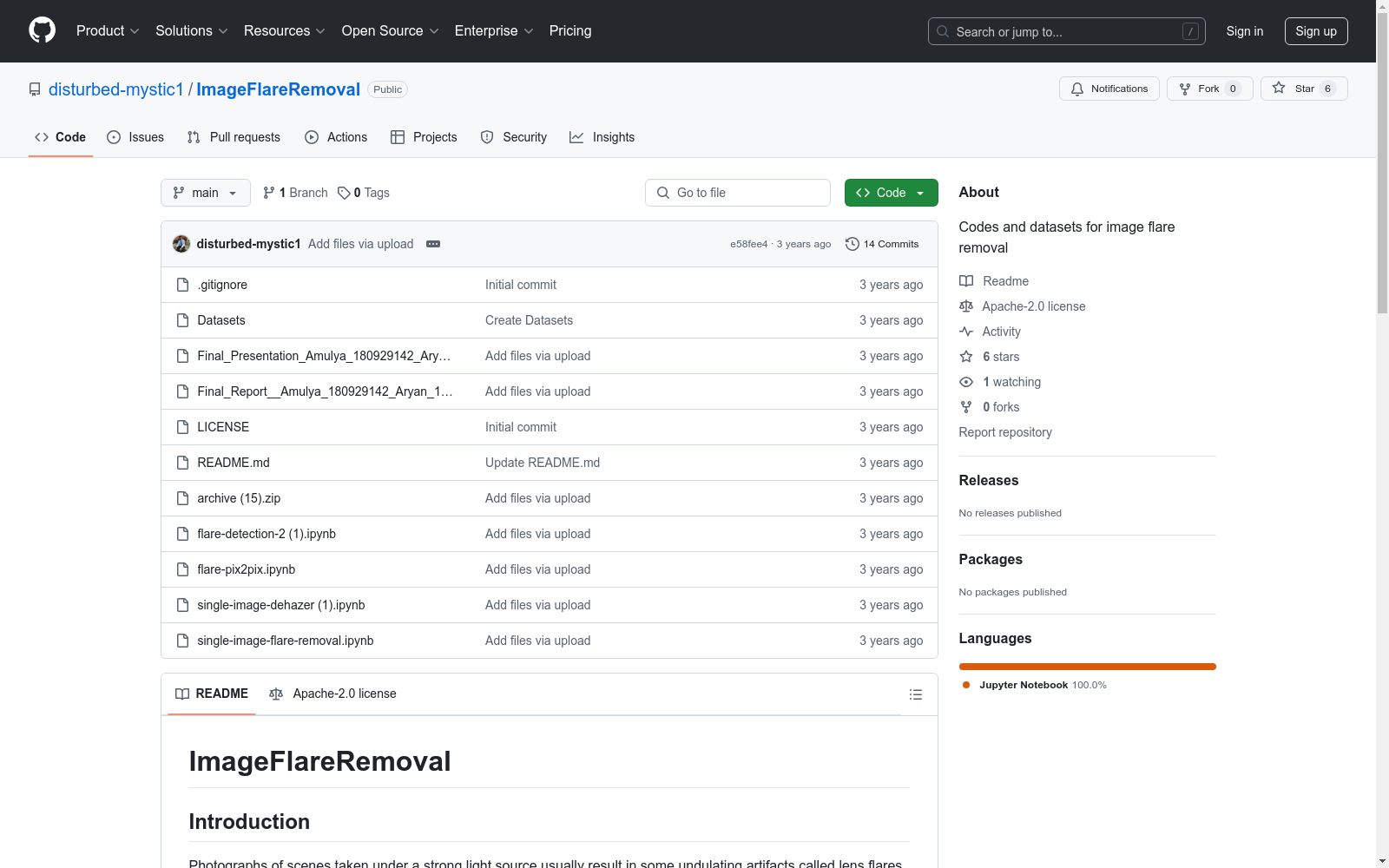Click the fork icon beside 0 forks

(966, 407)
